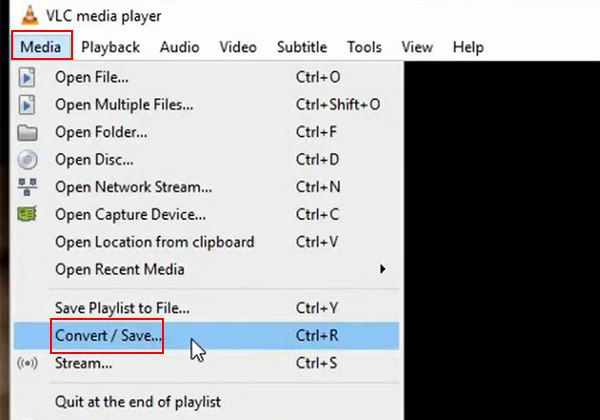Click the Open Multiple Files icon
The height and width of the screenshot is (420, 600).
pyautogui.click(x=27, y=105)
